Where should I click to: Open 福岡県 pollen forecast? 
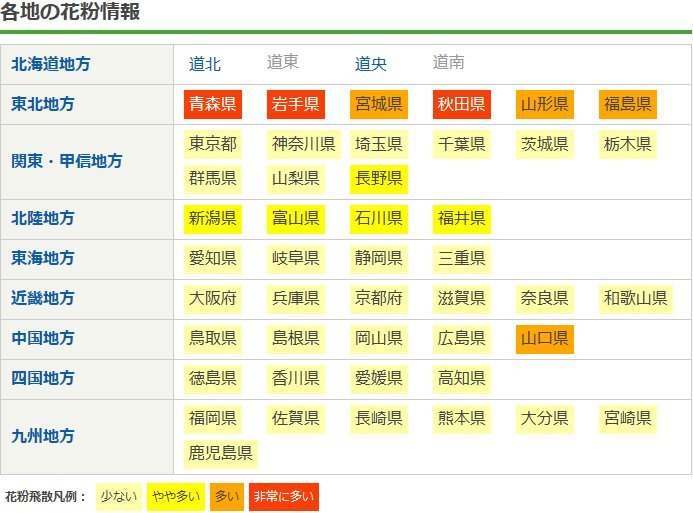coord(212,417)
